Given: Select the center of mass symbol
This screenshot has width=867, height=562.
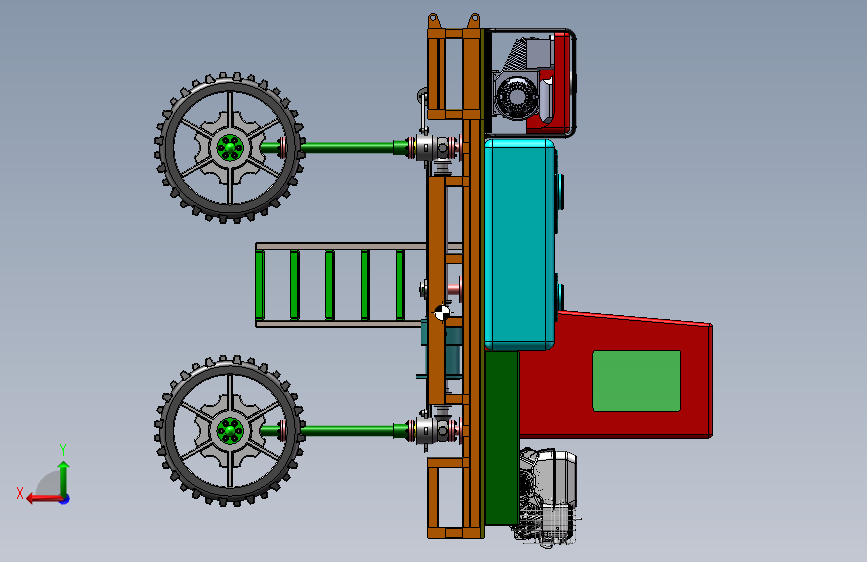Looking at the screenshot, I should coord(441,312).
